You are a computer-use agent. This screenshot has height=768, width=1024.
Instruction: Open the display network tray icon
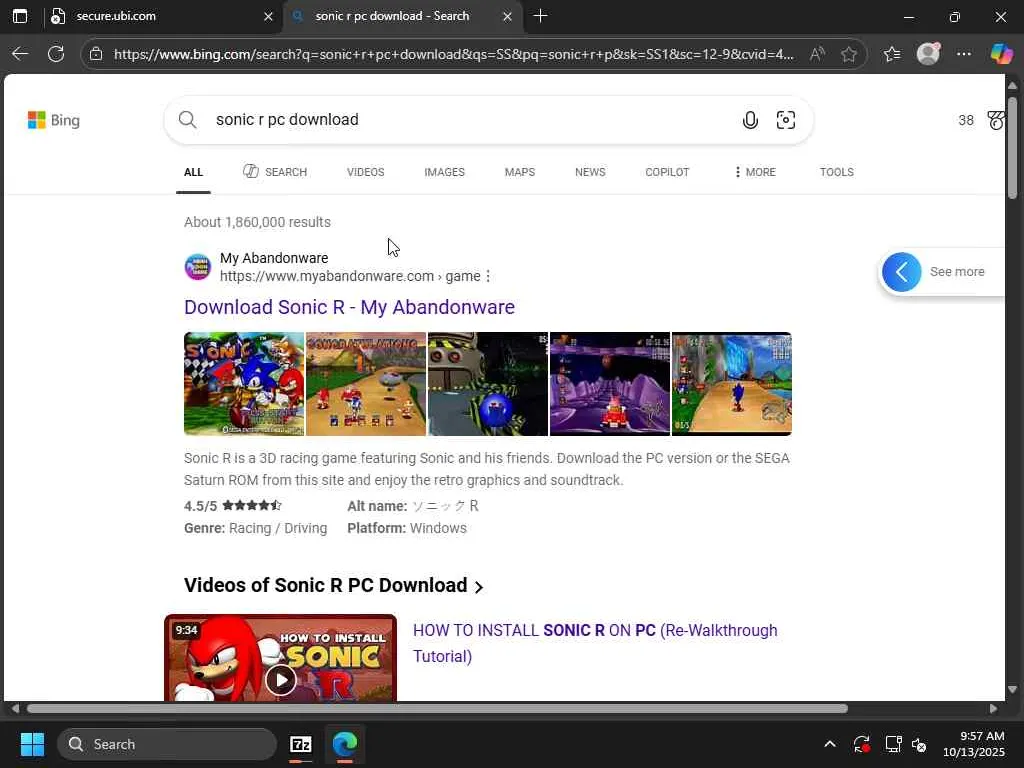pyautogui.click(x=892, y=744)
